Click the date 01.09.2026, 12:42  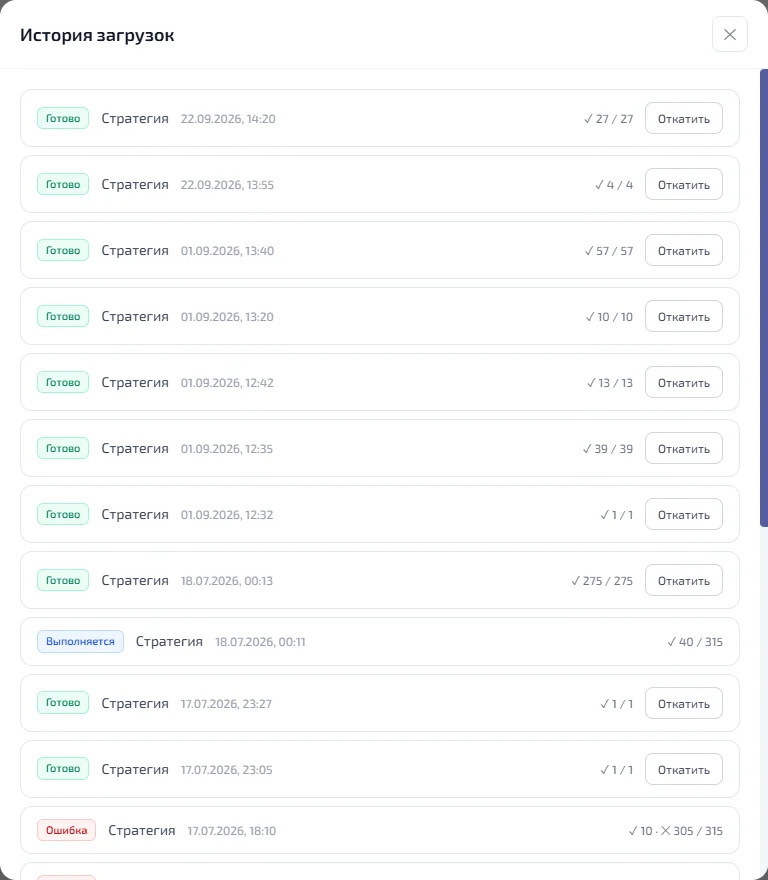(x=227, y=383)
